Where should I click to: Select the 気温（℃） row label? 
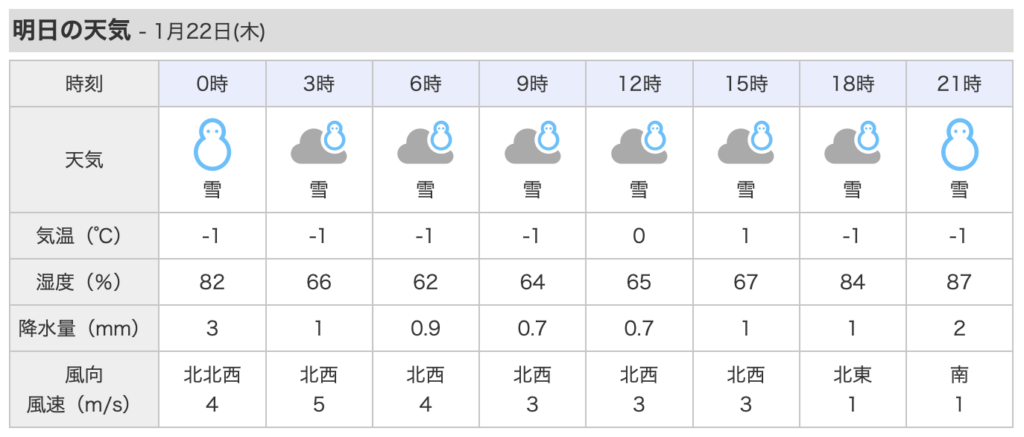pyautogui.click(x=84, y=237)
